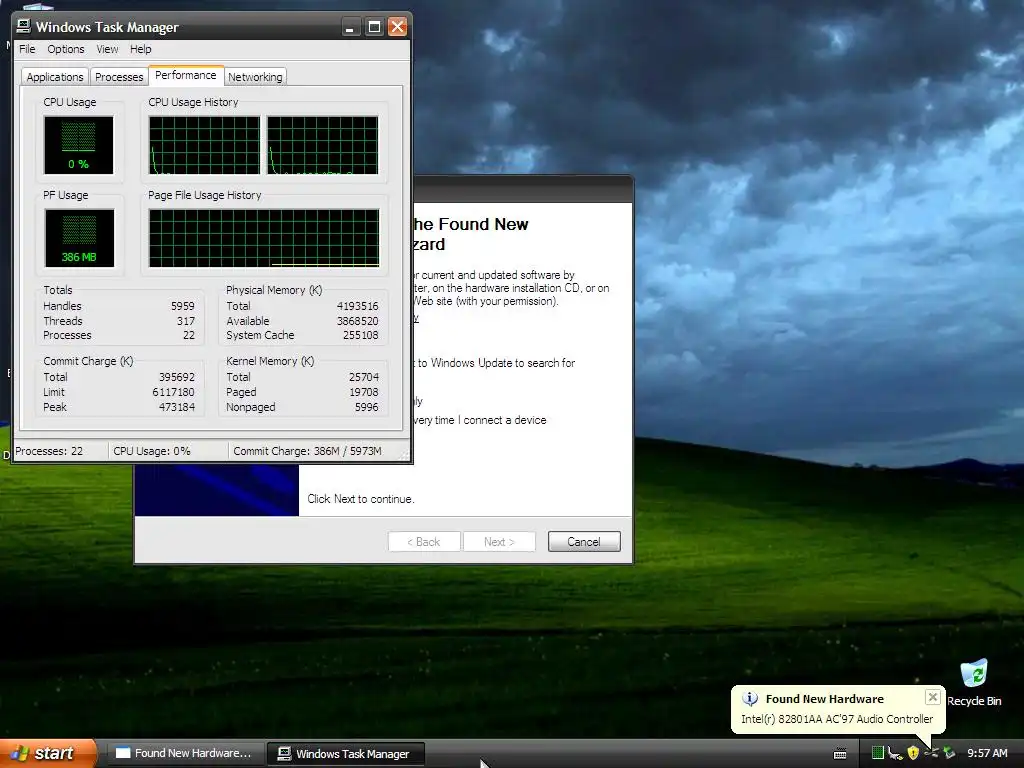Click the info icon in hardware balloon
This screenshot has width=1024, height=768.
tap(750, 699)
